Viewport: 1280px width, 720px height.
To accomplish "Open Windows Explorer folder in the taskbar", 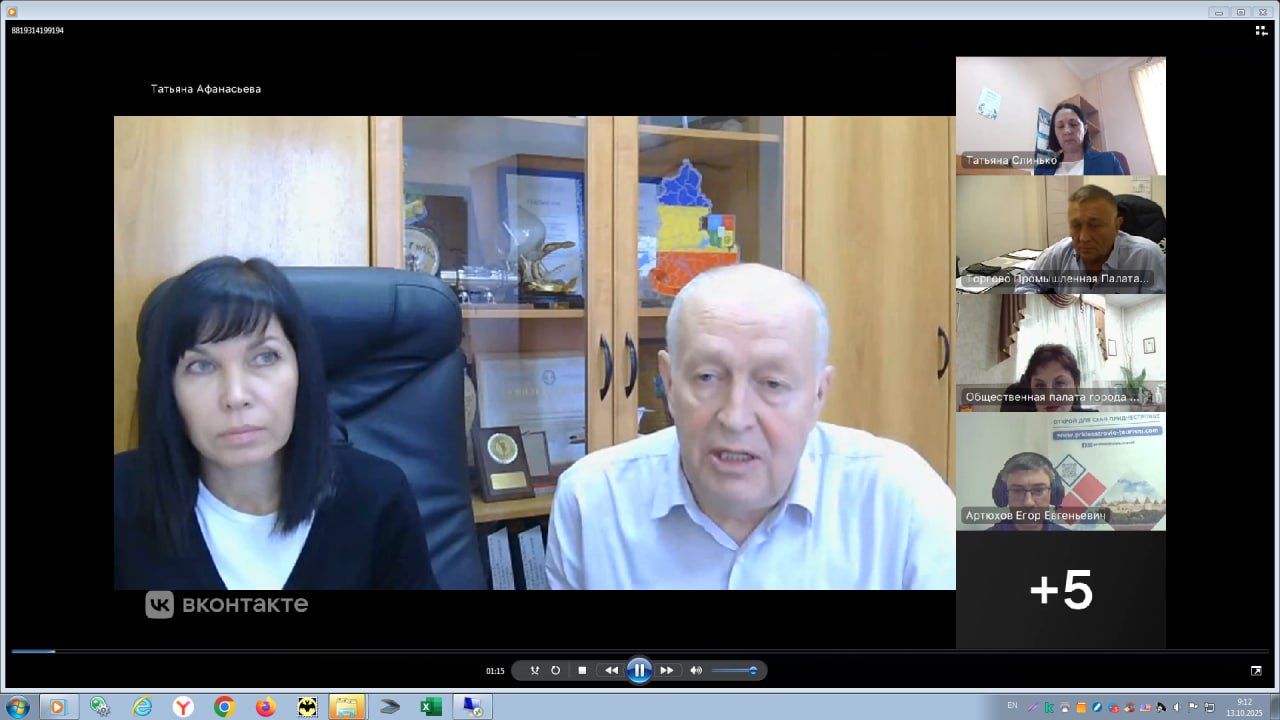I will click(x=347, y=707).
